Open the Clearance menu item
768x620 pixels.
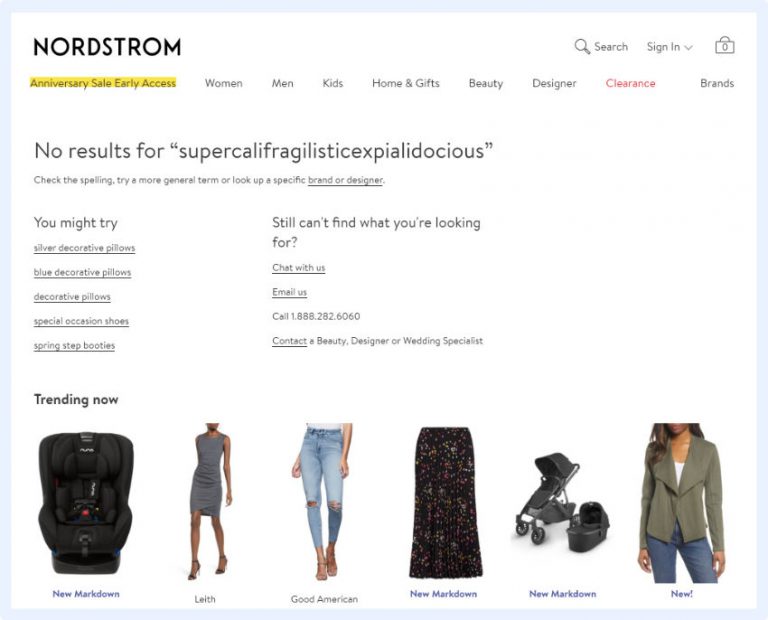[x=630, y=83]
